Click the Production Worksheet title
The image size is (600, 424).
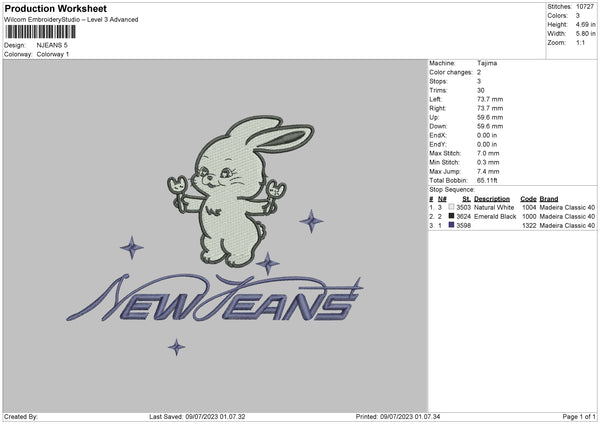click(55, 9)
